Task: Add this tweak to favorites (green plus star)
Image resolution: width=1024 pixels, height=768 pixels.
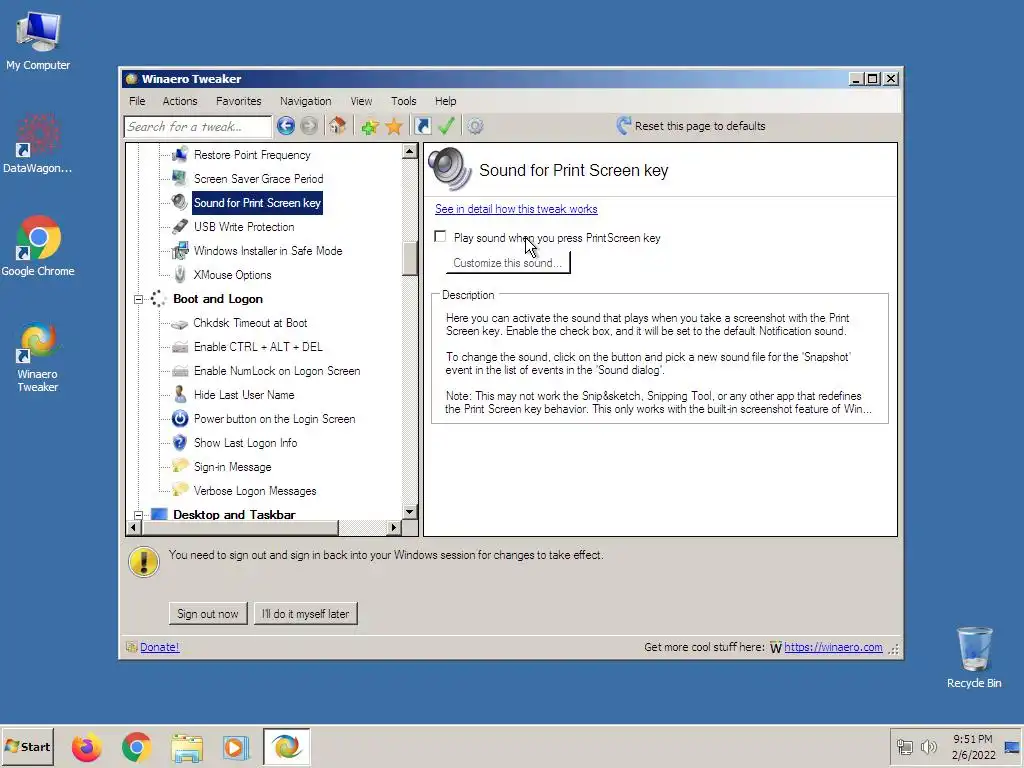Action: 370,126
